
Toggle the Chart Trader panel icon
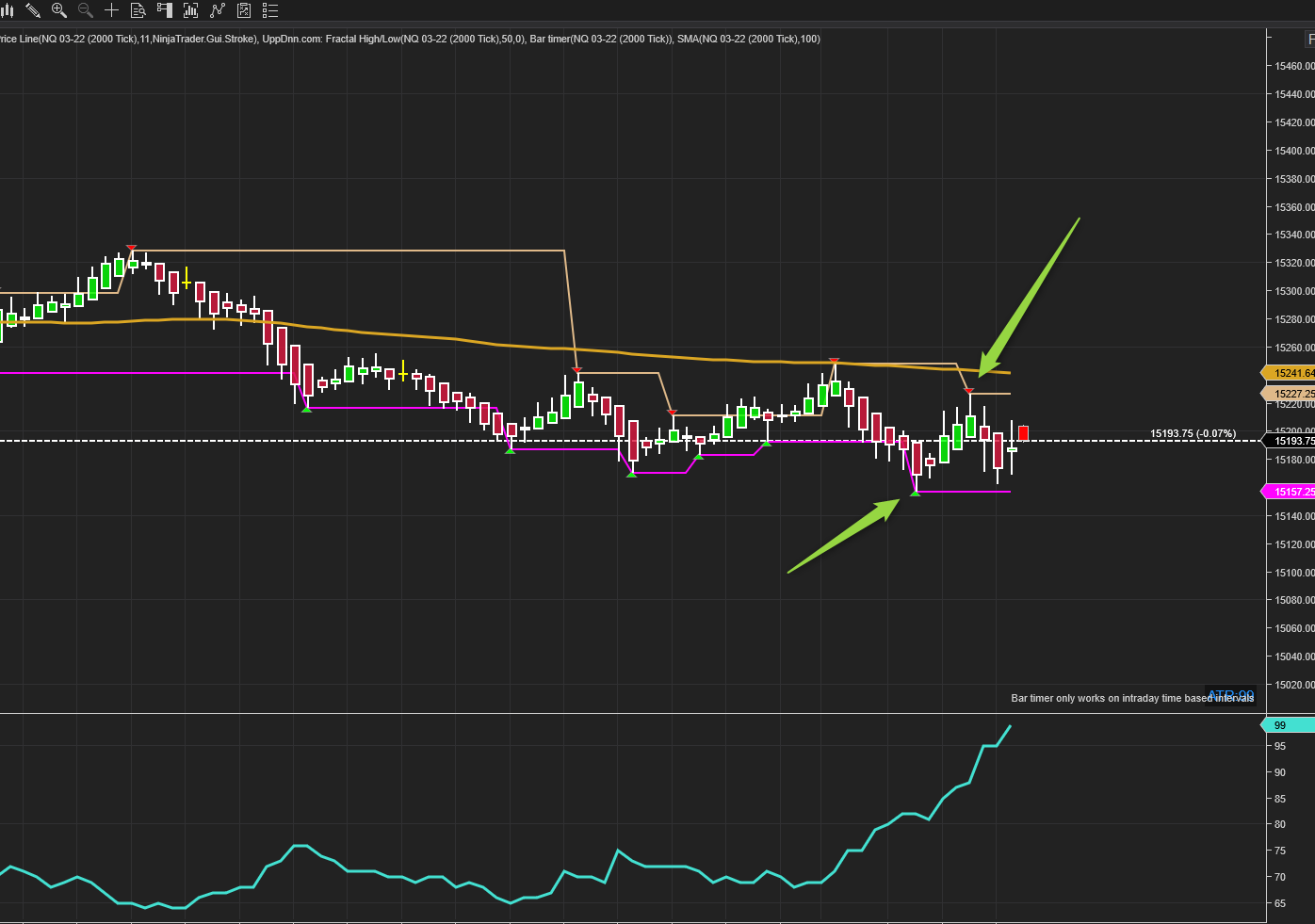[x=164, y=10]
